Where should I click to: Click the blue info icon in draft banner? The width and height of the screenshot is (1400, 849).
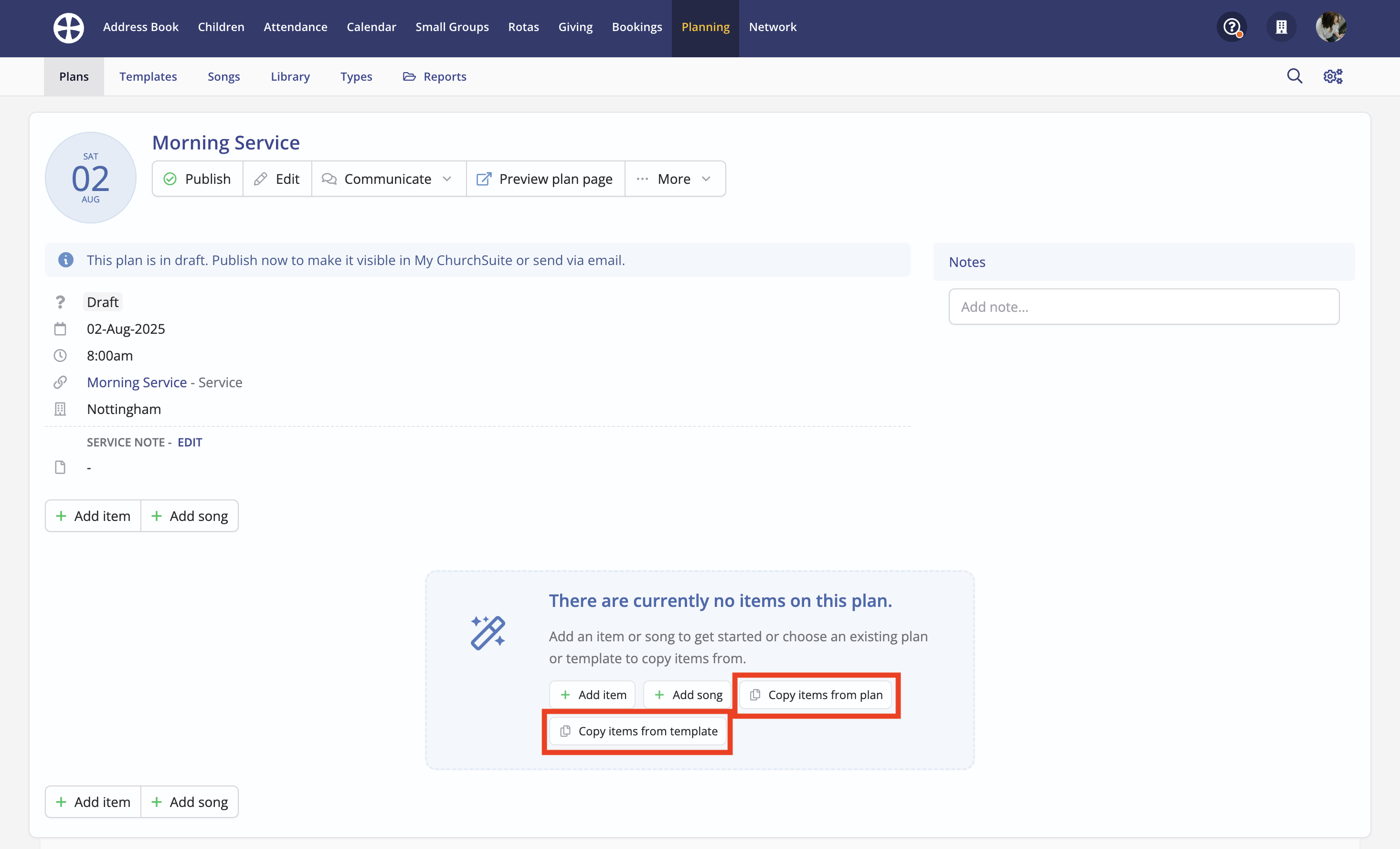pos(66,260)
